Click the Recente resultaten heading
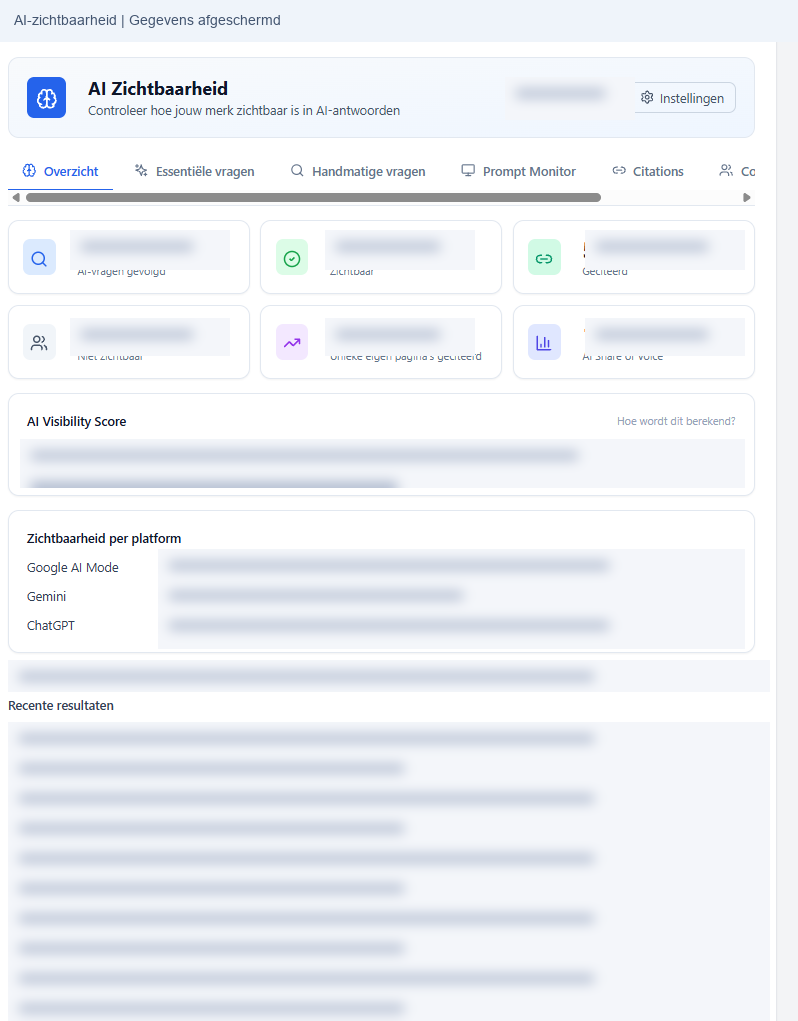The width and height of the screenshot is (798, 1021). tap(61, 705)
